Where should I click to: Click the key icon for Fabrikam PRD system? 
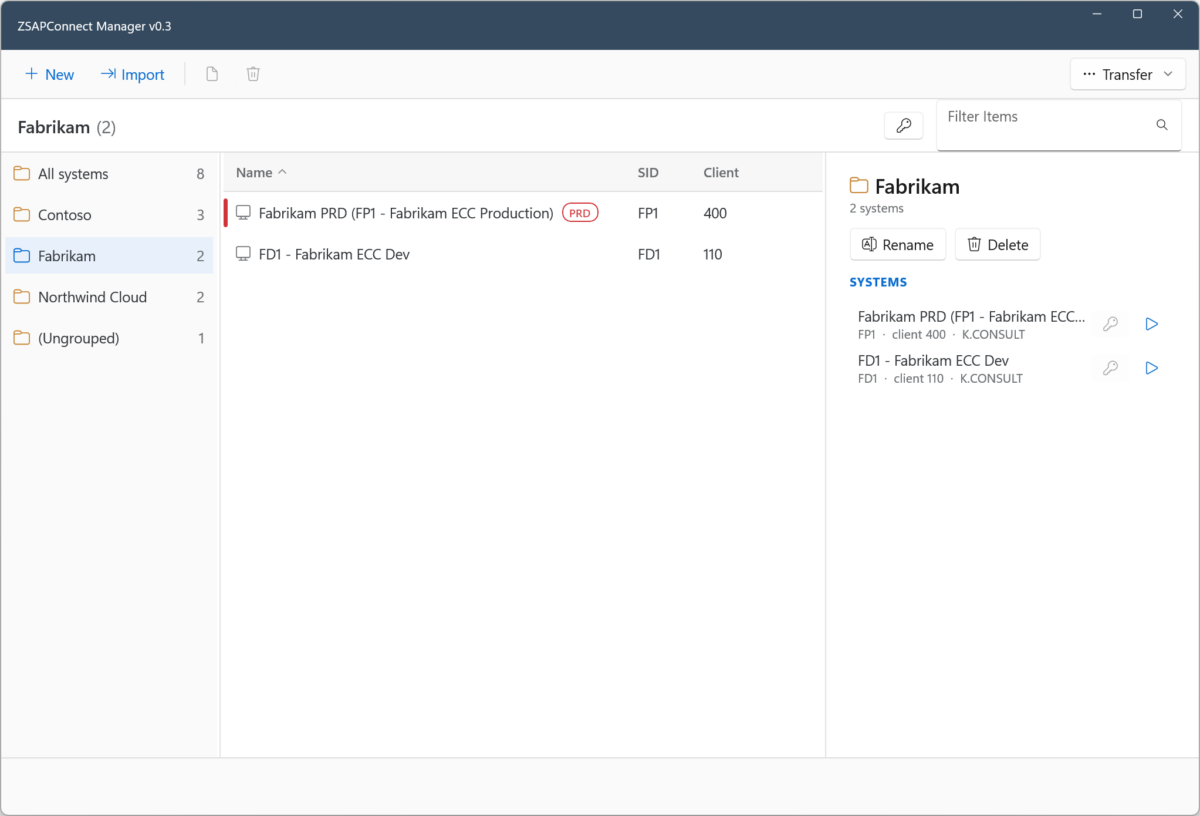[x=1110, y=324]
